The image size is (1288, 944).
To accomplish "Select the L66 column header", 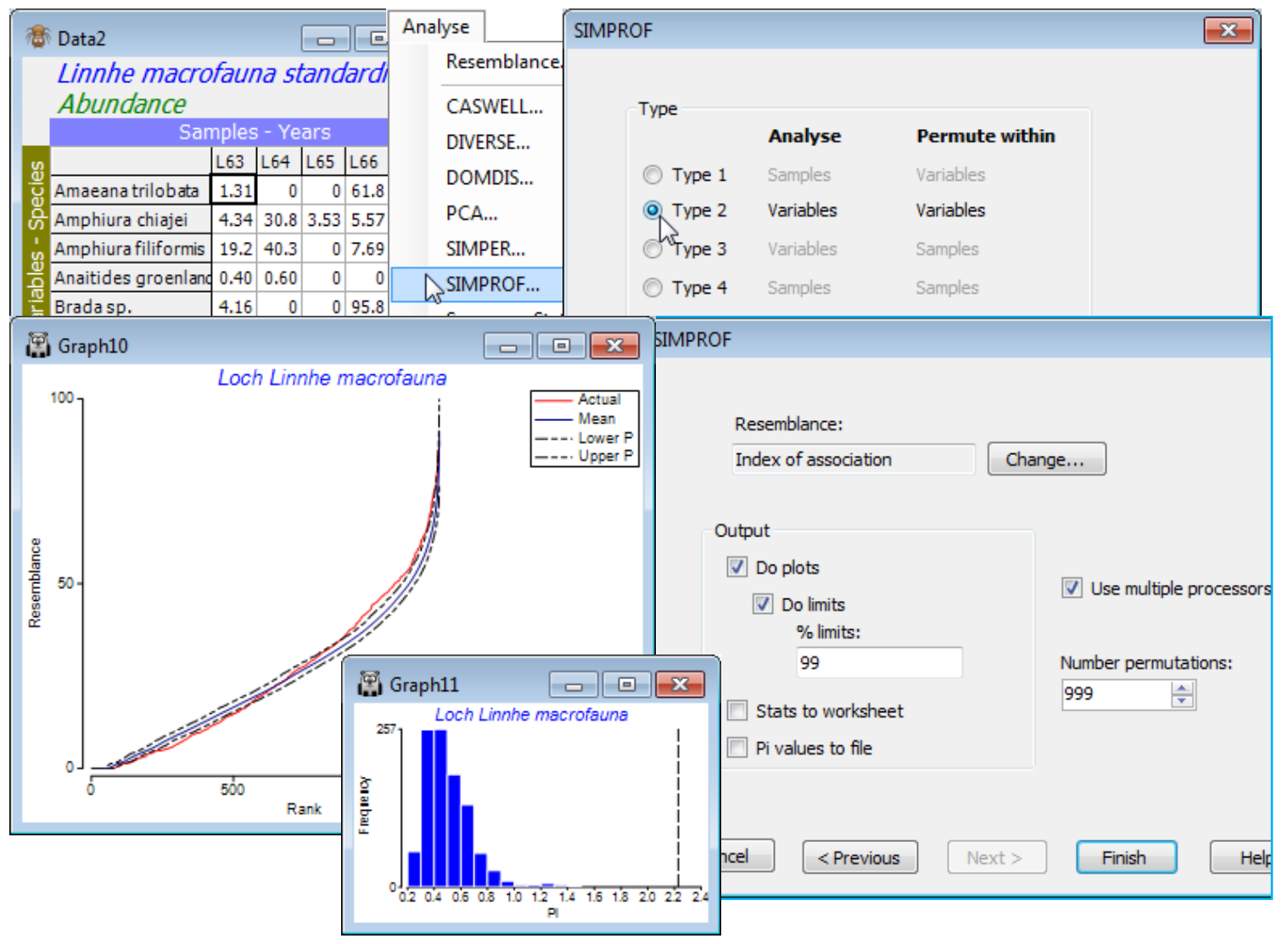I will [367, 162].
